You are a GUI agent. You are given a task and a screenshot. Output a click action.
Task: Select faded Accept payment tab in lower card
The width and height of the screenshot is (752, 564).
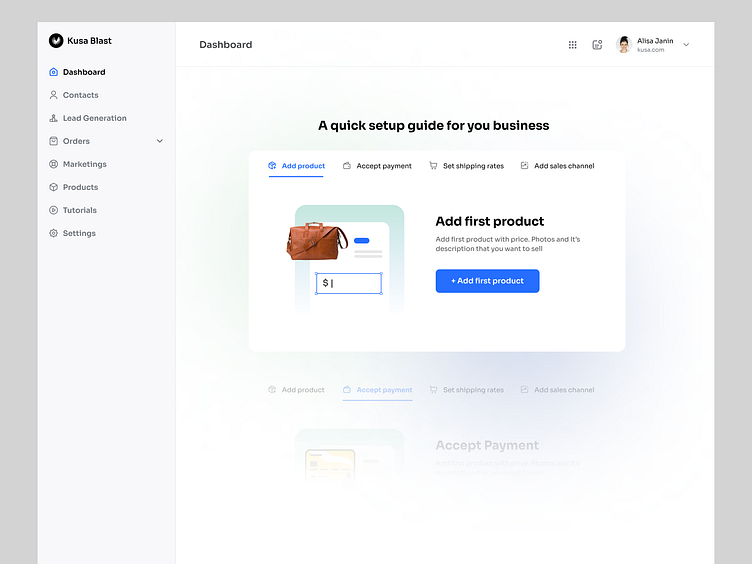point(377,390)
